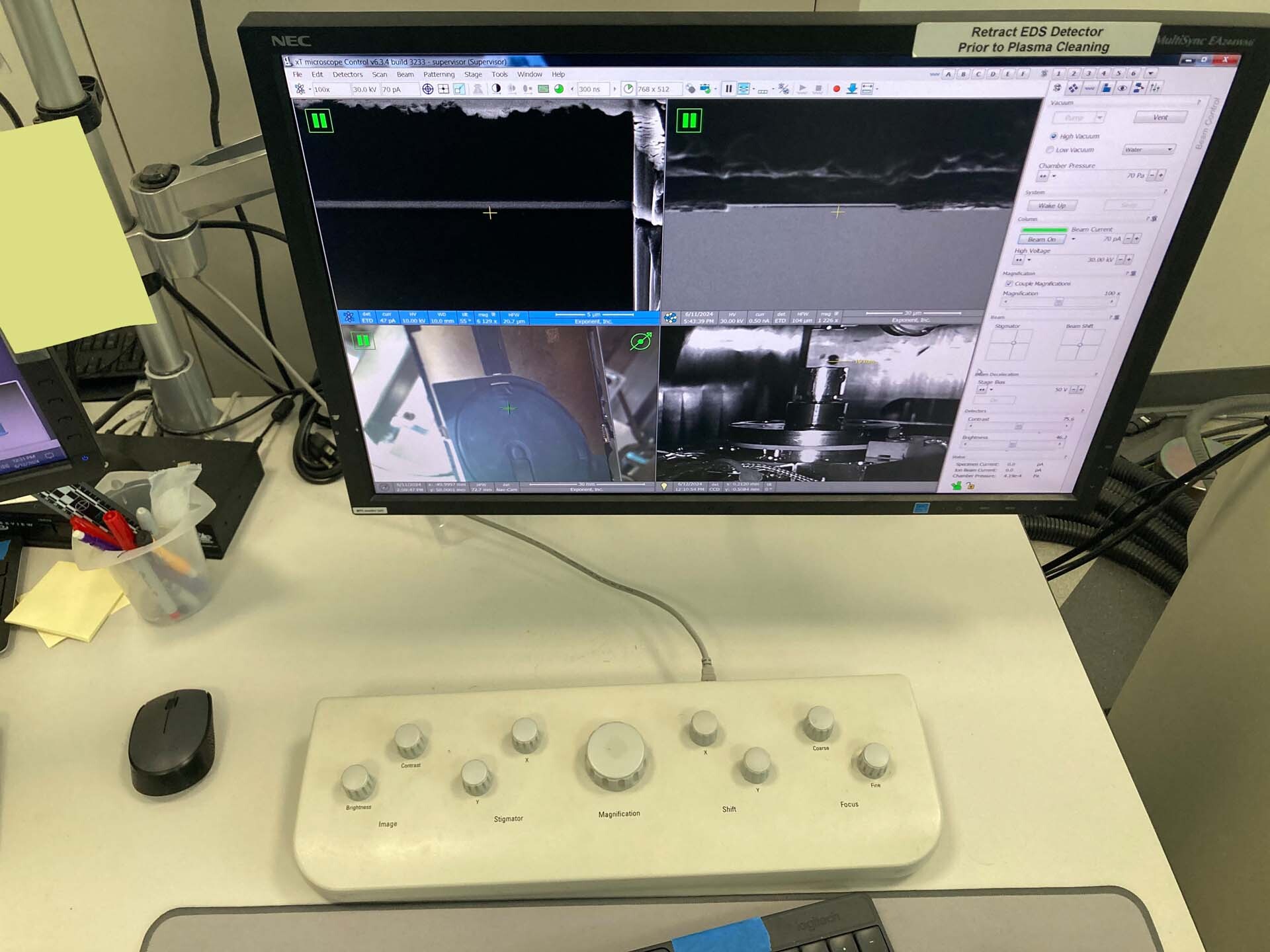
Task: Open the Scan menu
Action: [380, 74]
